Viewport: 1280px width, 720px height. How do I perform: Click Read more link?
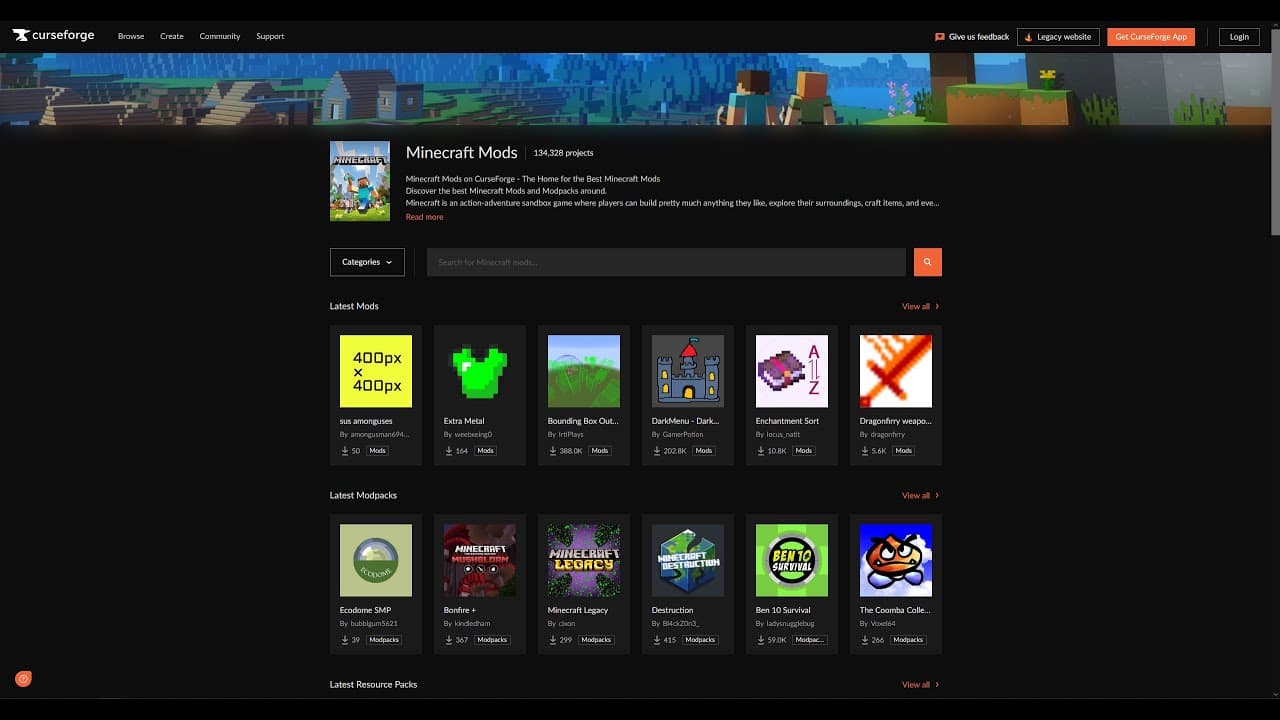[x=424, y=217]
